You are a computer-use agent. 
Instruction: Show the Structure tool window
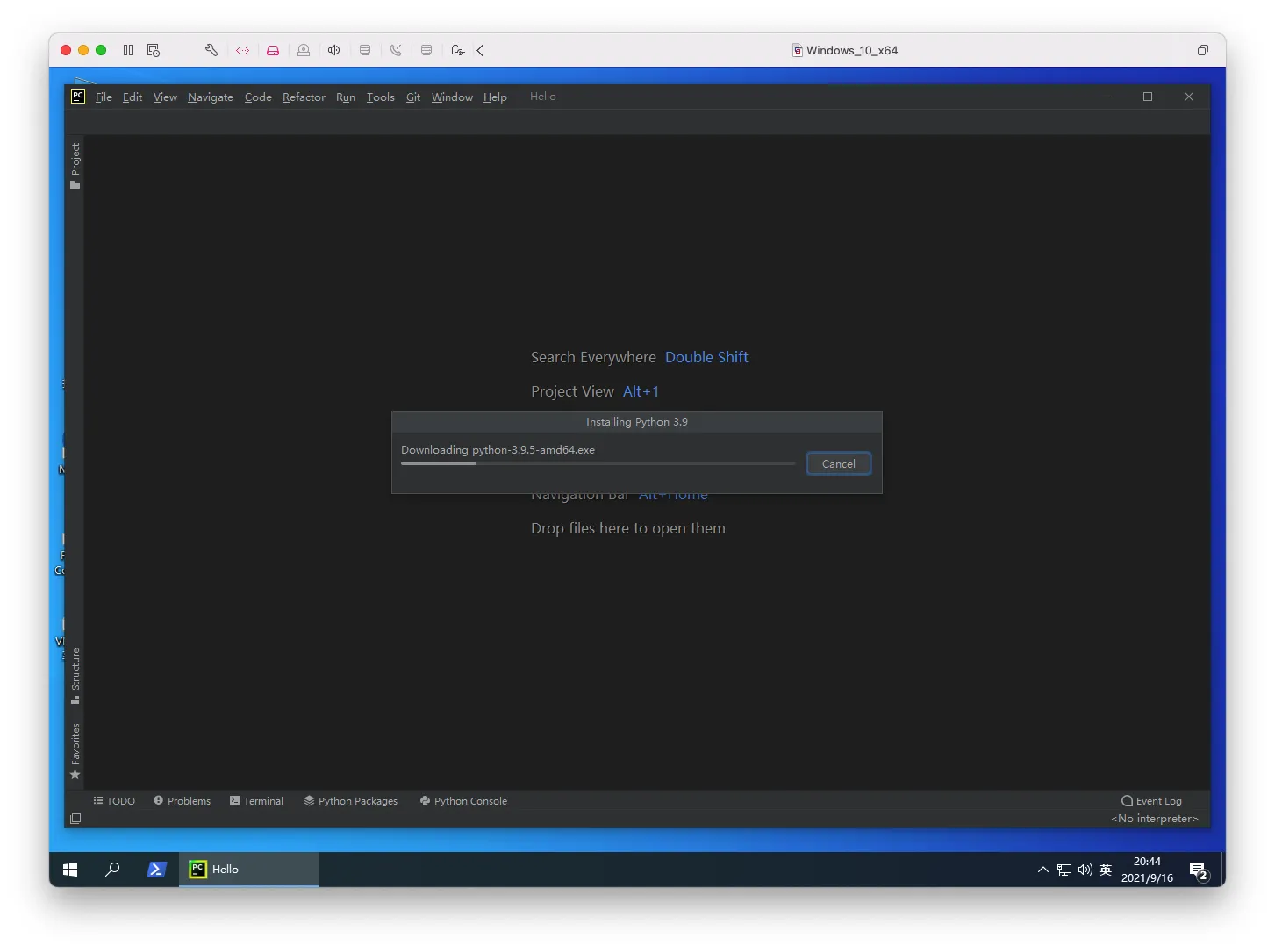click(x=75, y=676)
